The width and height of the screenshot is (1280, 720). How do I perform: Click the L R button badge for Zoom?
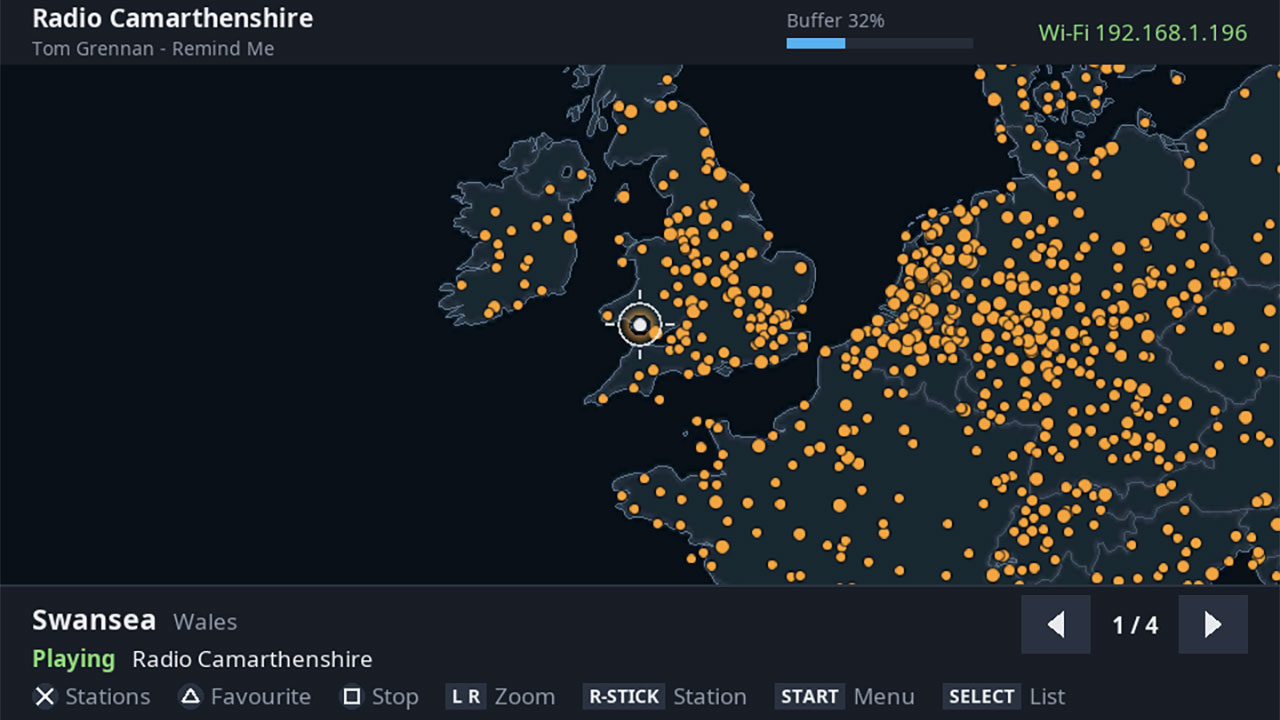coord(466,696)
